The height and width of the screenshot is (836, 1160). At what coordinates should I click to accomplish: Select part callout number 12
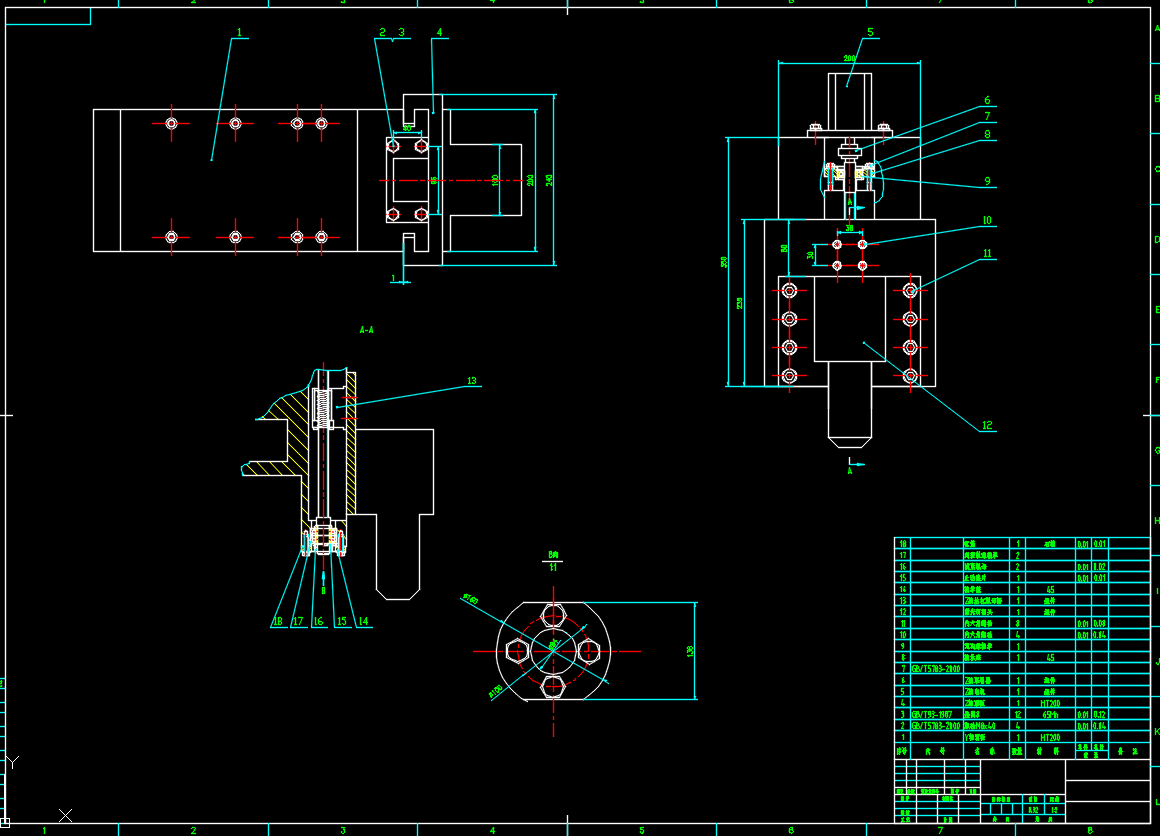pyautogui.click(x=987, y=426)
